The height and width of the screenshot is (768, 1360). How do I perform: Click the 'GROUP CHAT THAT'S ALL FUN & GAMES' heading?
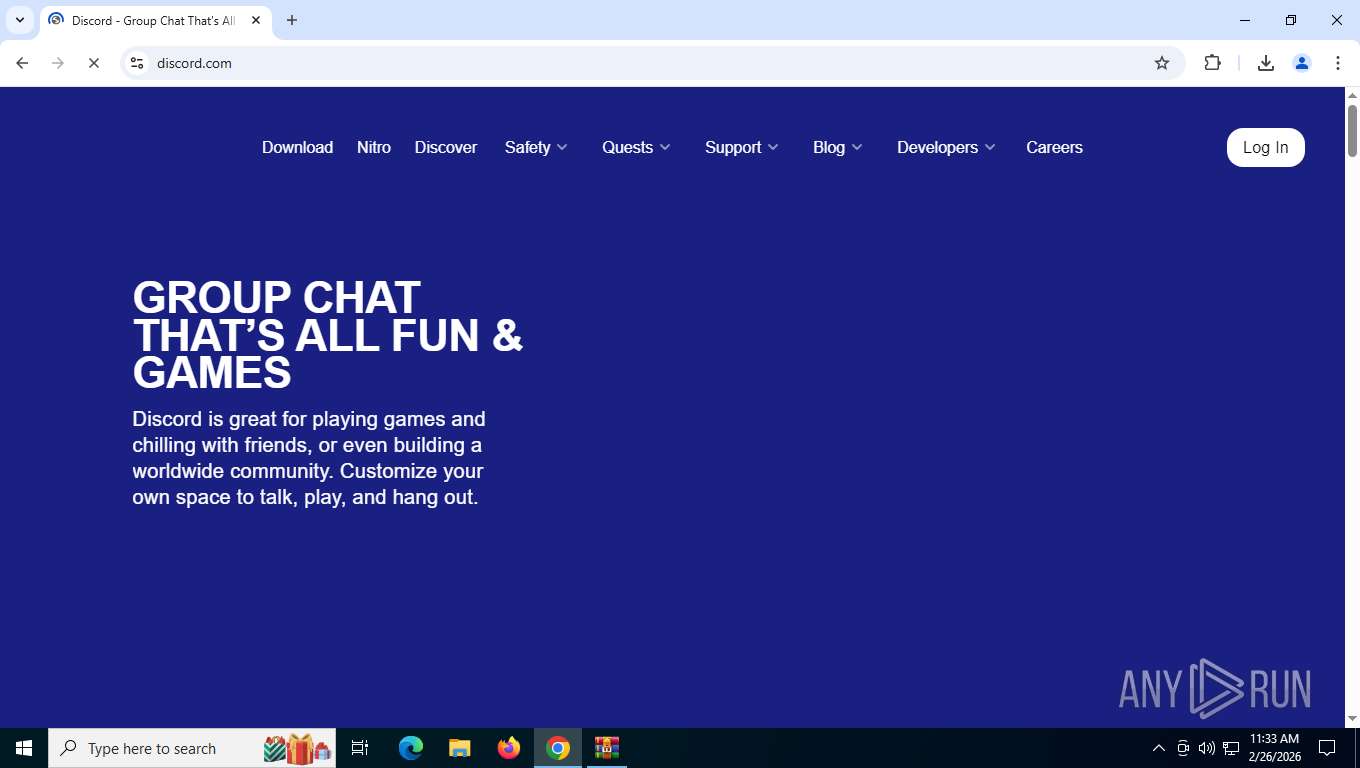click(328, 335)
